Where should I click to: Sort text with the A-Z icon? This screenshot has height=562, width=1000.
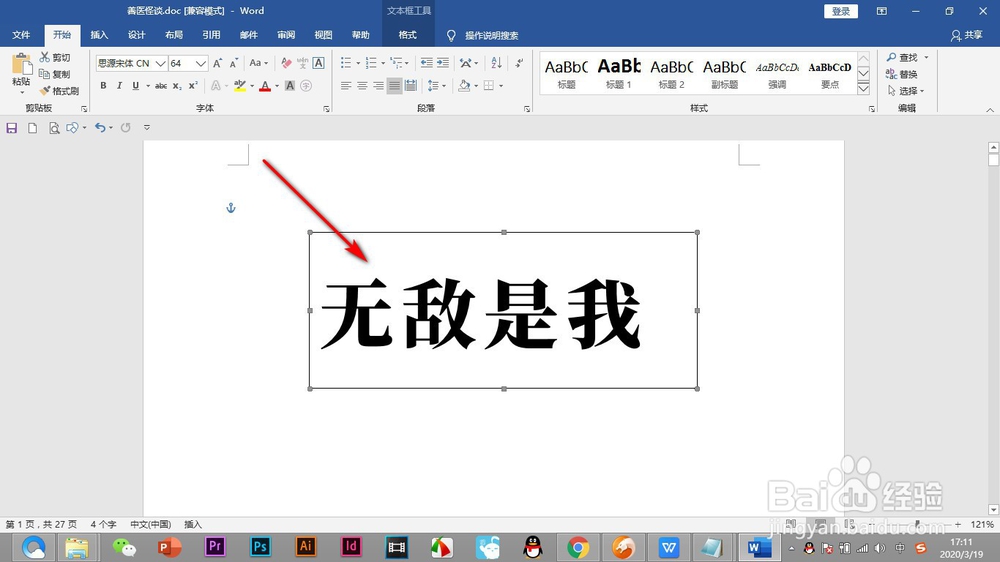point(496,63)
